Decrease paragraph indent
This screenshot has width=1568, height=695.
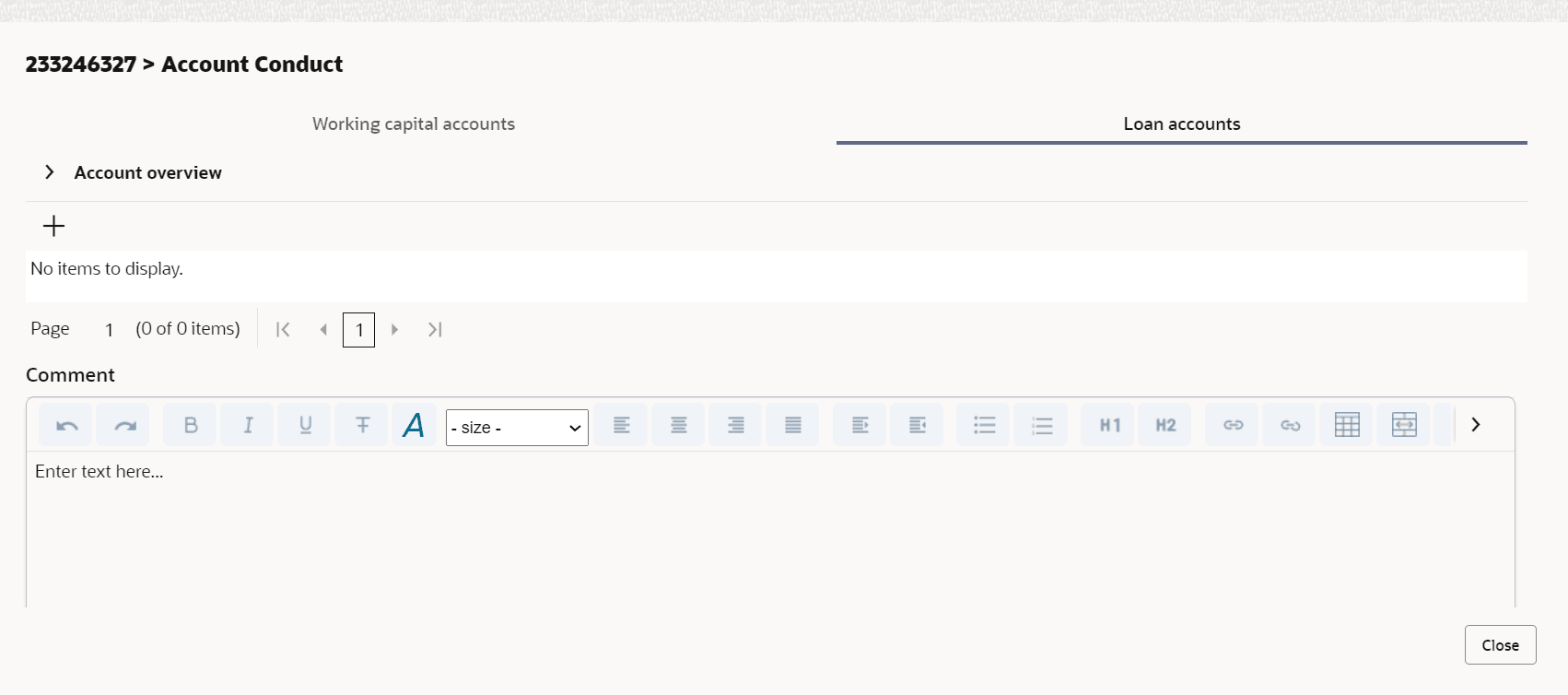tap(918, 425)
